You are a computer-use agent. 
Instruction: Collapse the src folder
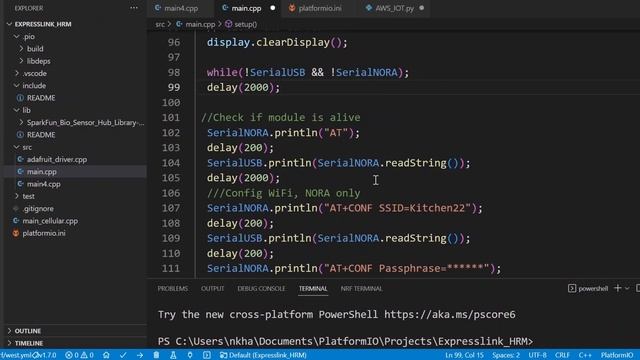tap(17, 147)
